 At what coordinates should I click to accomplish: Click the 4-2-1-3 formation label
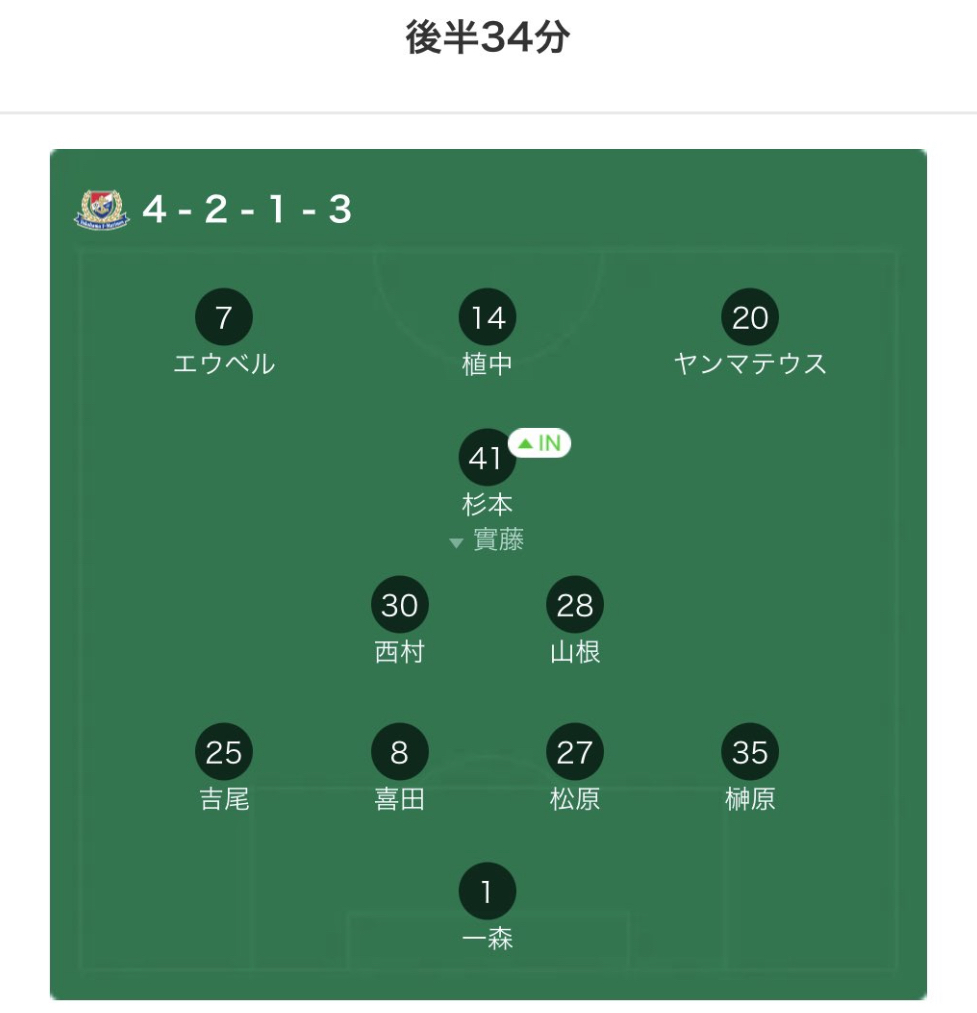point(247,209)
